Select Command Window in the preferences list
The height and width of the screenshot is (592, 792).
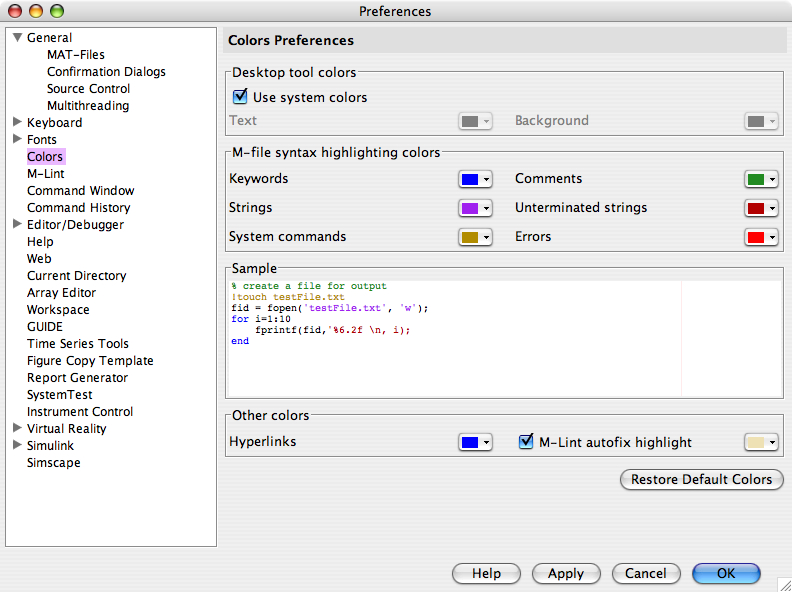pyautogui.click(x=80, y=191)
